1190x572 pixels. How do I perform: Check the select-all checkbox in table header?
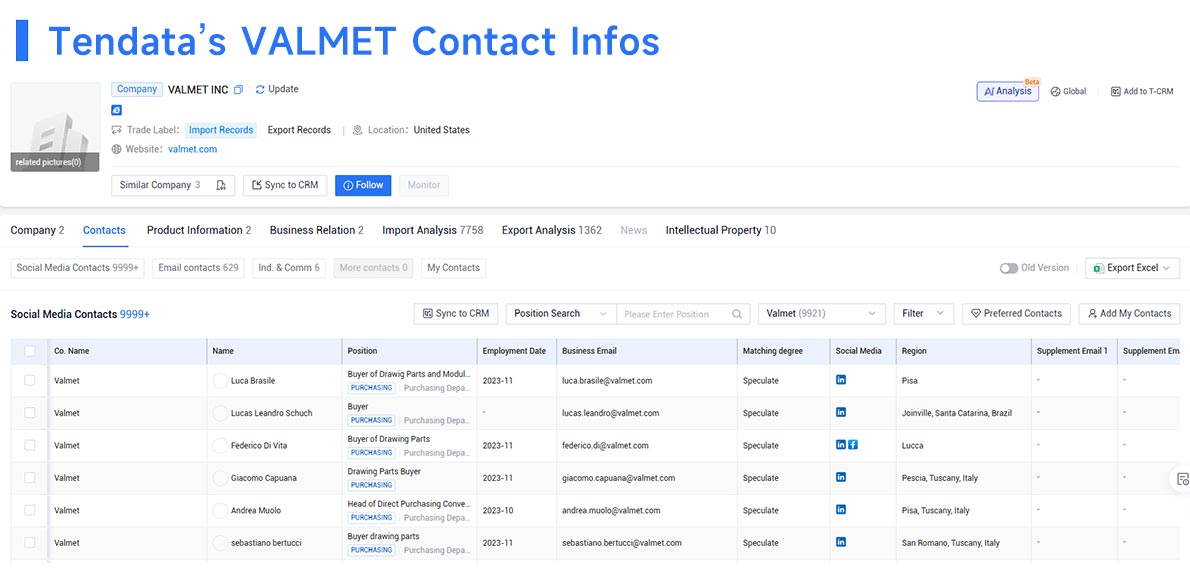[x=30, y=351]
